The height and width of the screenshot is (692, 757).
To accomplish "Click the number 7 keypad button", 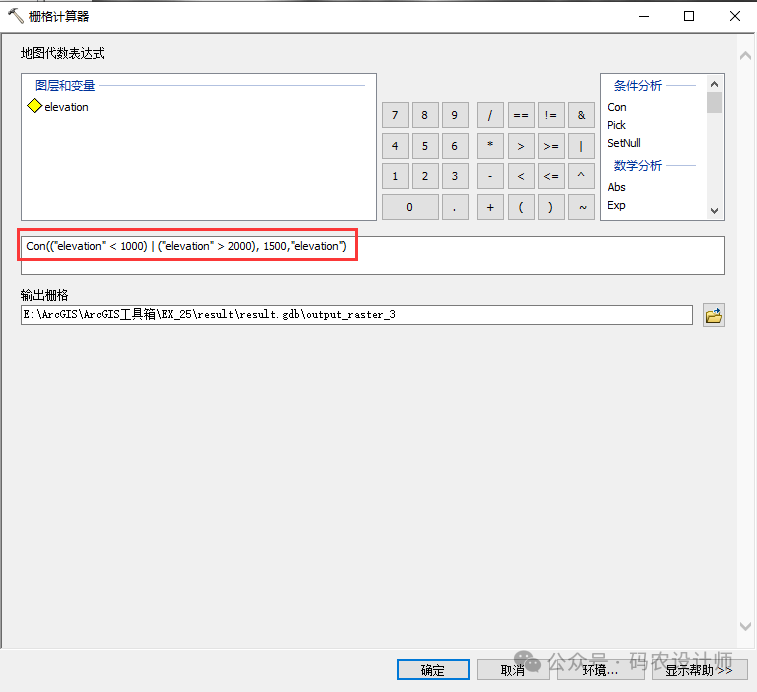I will (395, 115).
